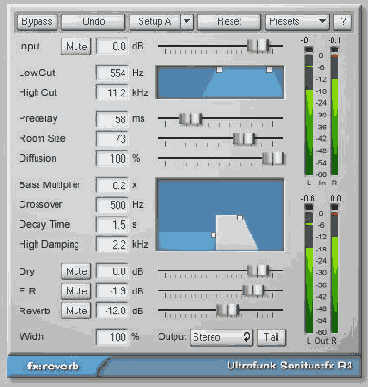Viewport: 368px width, 387px height.
Task: Click the Input dB value field
Action: click(x=112, y=46)
